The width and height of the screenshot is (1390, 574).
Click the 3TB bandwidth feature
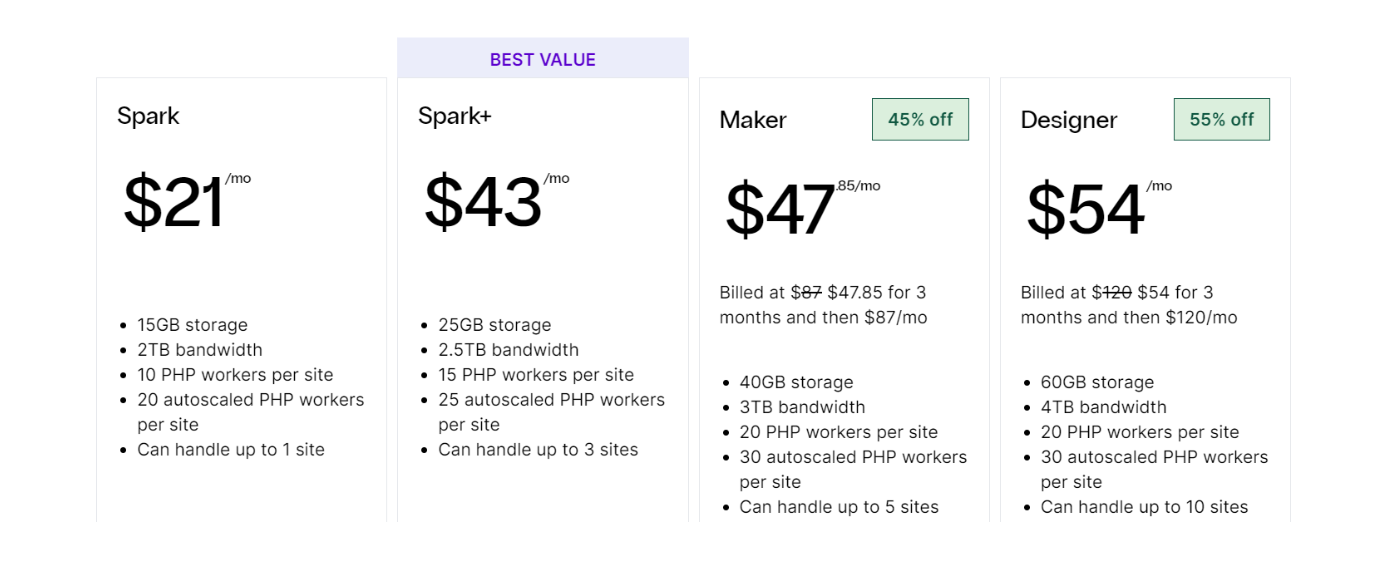(802, 407)
